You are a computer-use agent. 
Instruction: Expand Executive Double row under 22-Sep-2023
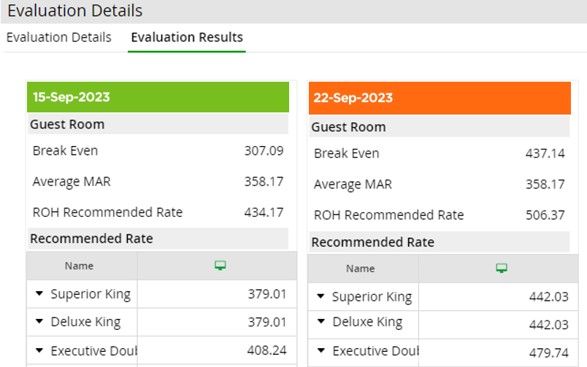321,350
